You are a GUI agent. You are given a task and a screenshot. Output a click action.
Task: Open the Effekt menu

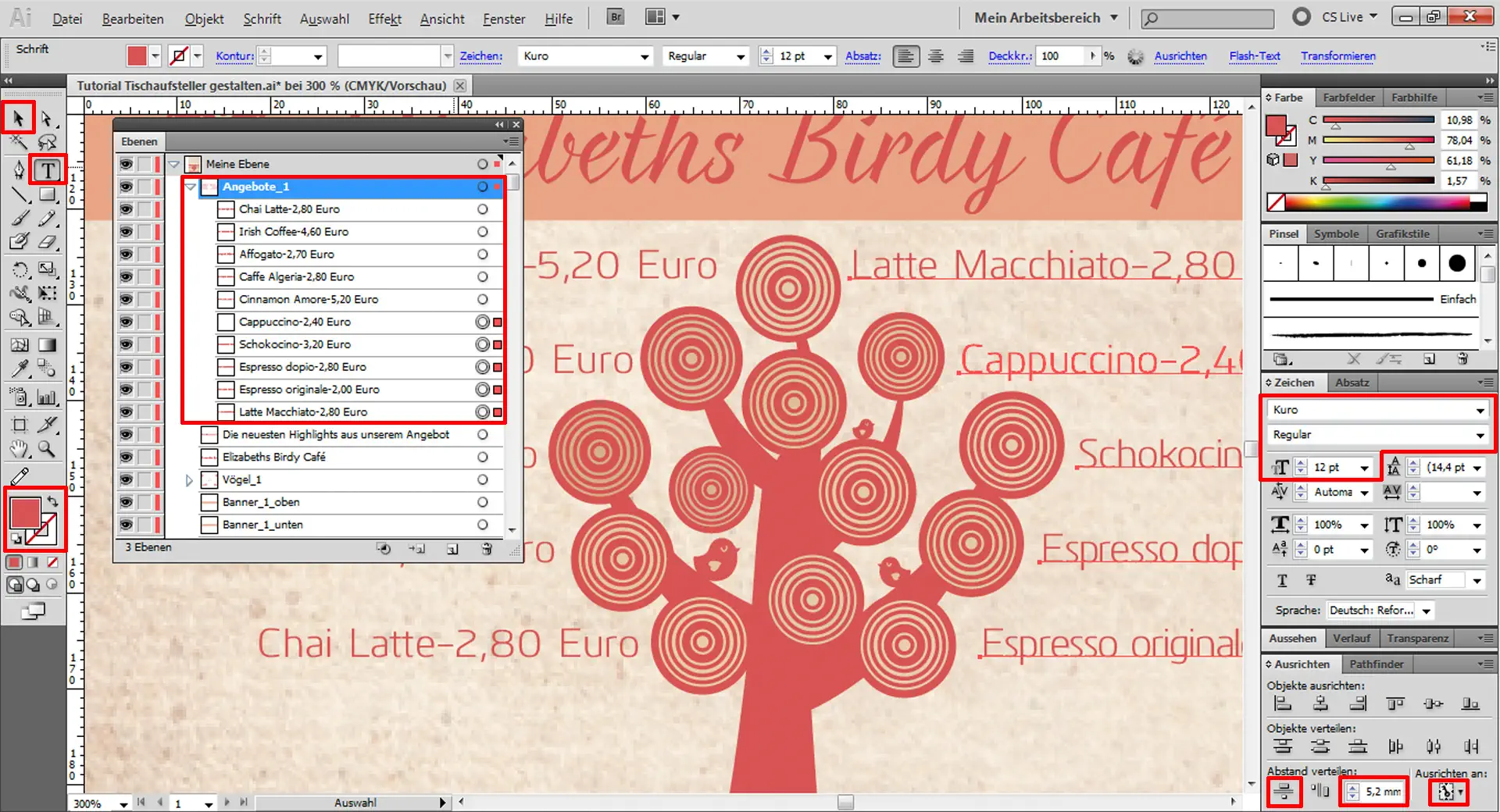click(x=384, y=19)
